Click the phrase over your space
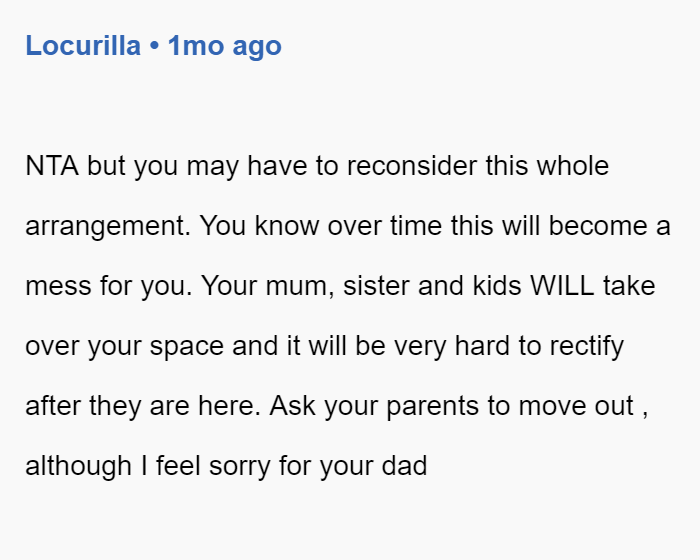The height and width of the screenshot is (560, 700). tap(125, 347)
